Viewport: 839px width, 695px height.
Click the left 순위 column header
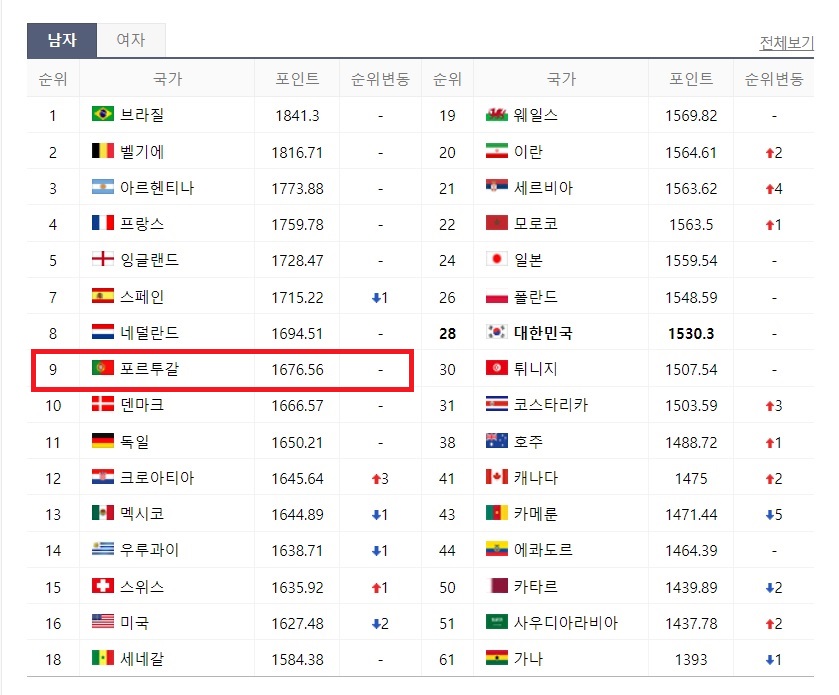coord(53,79)
